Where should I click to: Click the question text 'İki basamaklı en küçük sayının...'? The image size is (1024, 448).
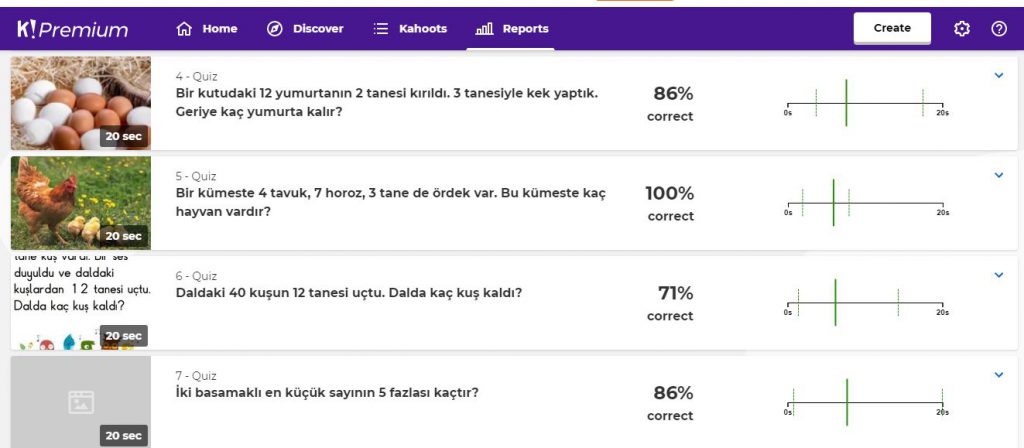[327, 393]
